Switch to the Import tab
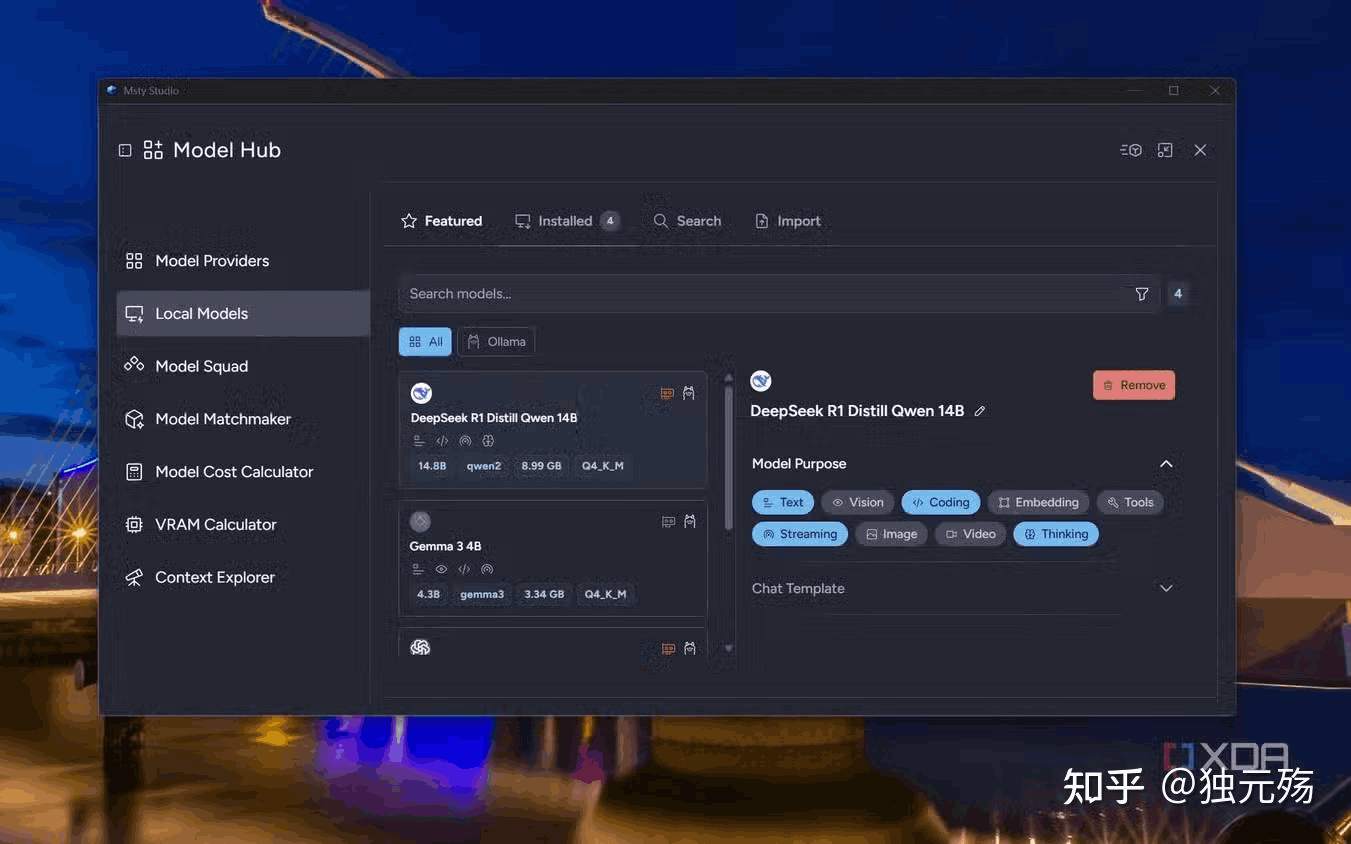This screenshot has height=844, width=1351. click(x=788, y=221)
